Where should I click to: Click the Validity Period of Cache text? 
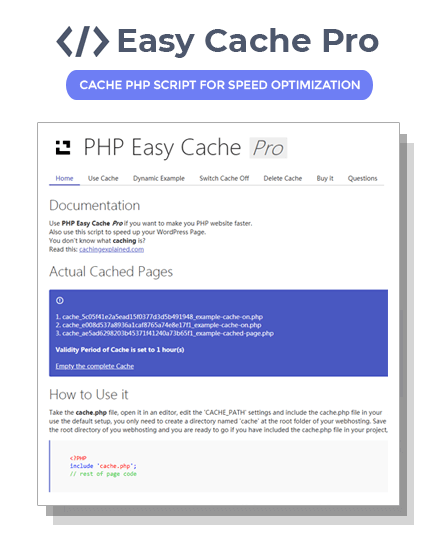[x=120, y=350]
